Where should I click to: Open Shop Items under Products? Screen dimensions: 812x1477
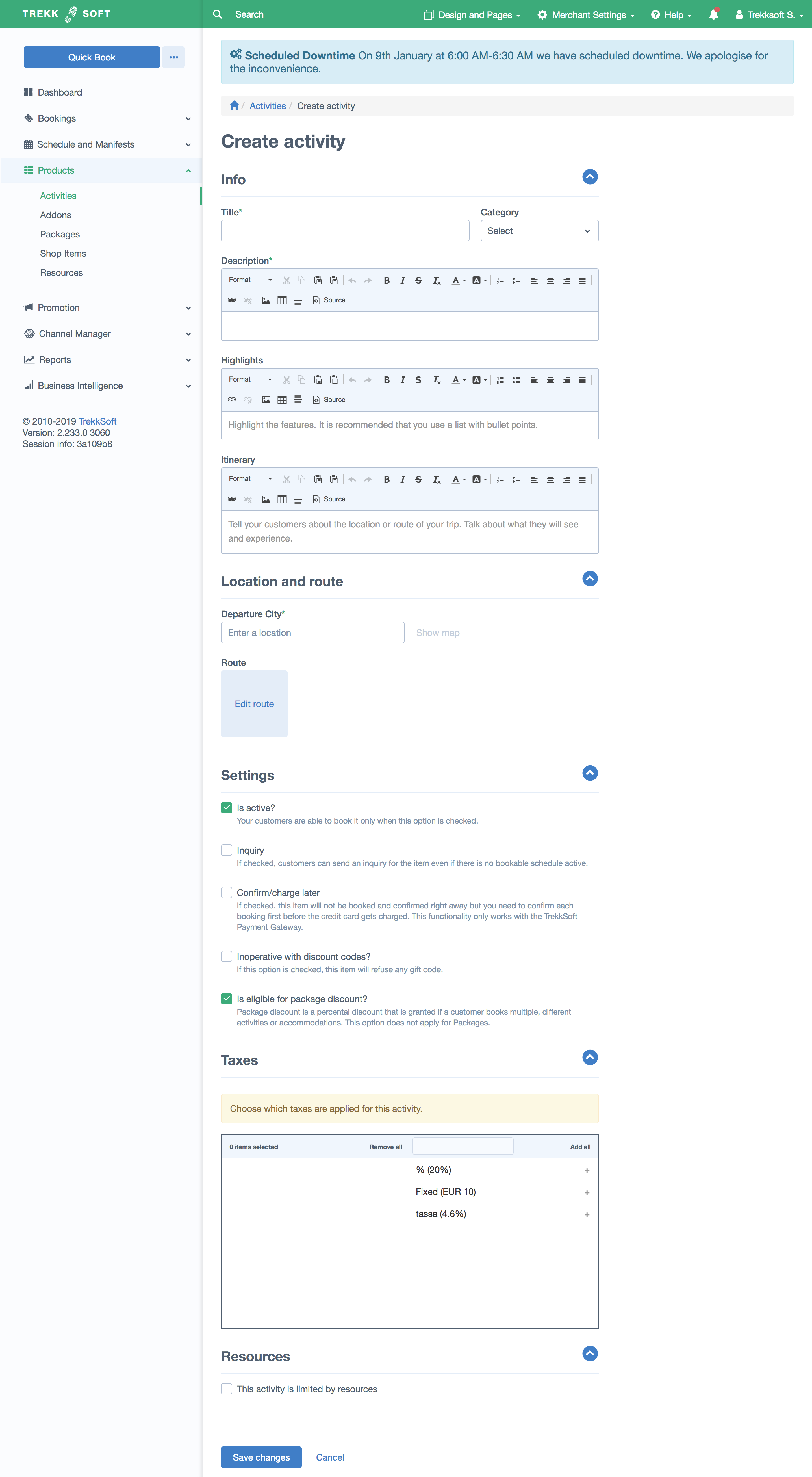pyautogui.click(x=63, y=254)
